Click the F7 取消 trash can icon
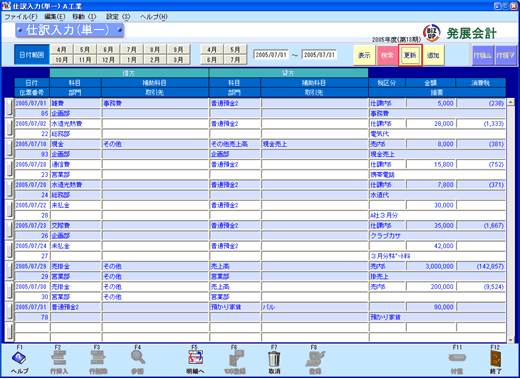 (x=274, y=359)
